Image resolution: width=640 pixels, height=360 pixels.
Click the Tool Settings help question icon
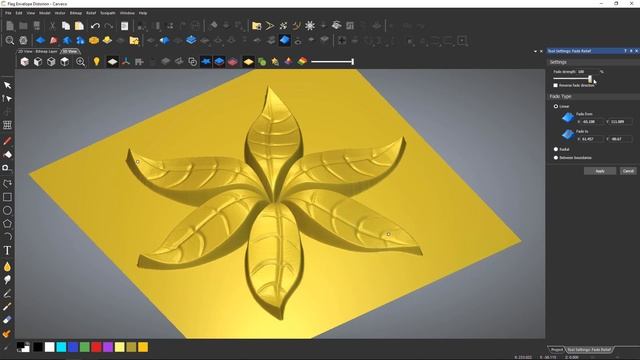point(625,51)
